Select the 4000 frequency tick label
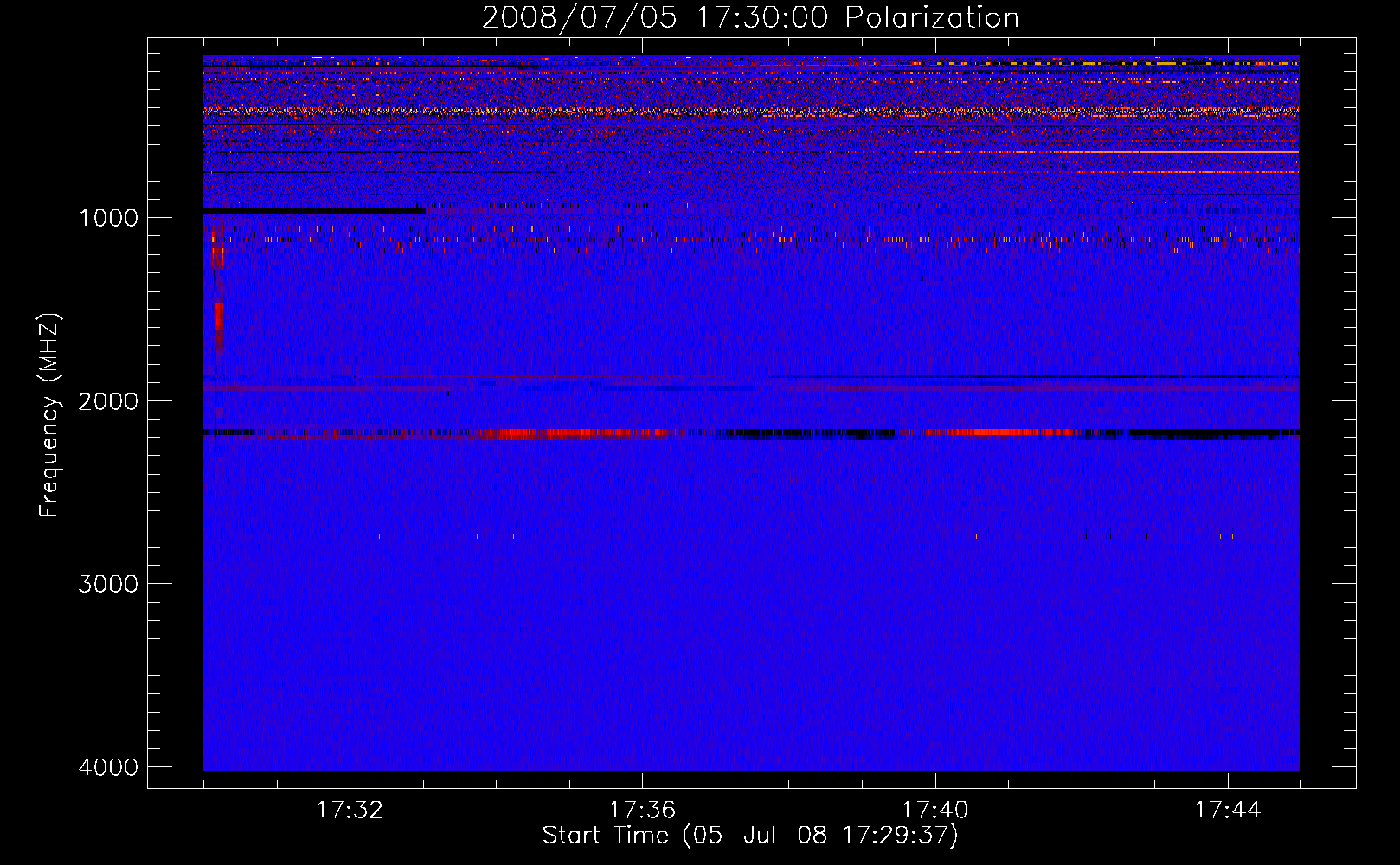1400x865 pixels. coord(108,767)
